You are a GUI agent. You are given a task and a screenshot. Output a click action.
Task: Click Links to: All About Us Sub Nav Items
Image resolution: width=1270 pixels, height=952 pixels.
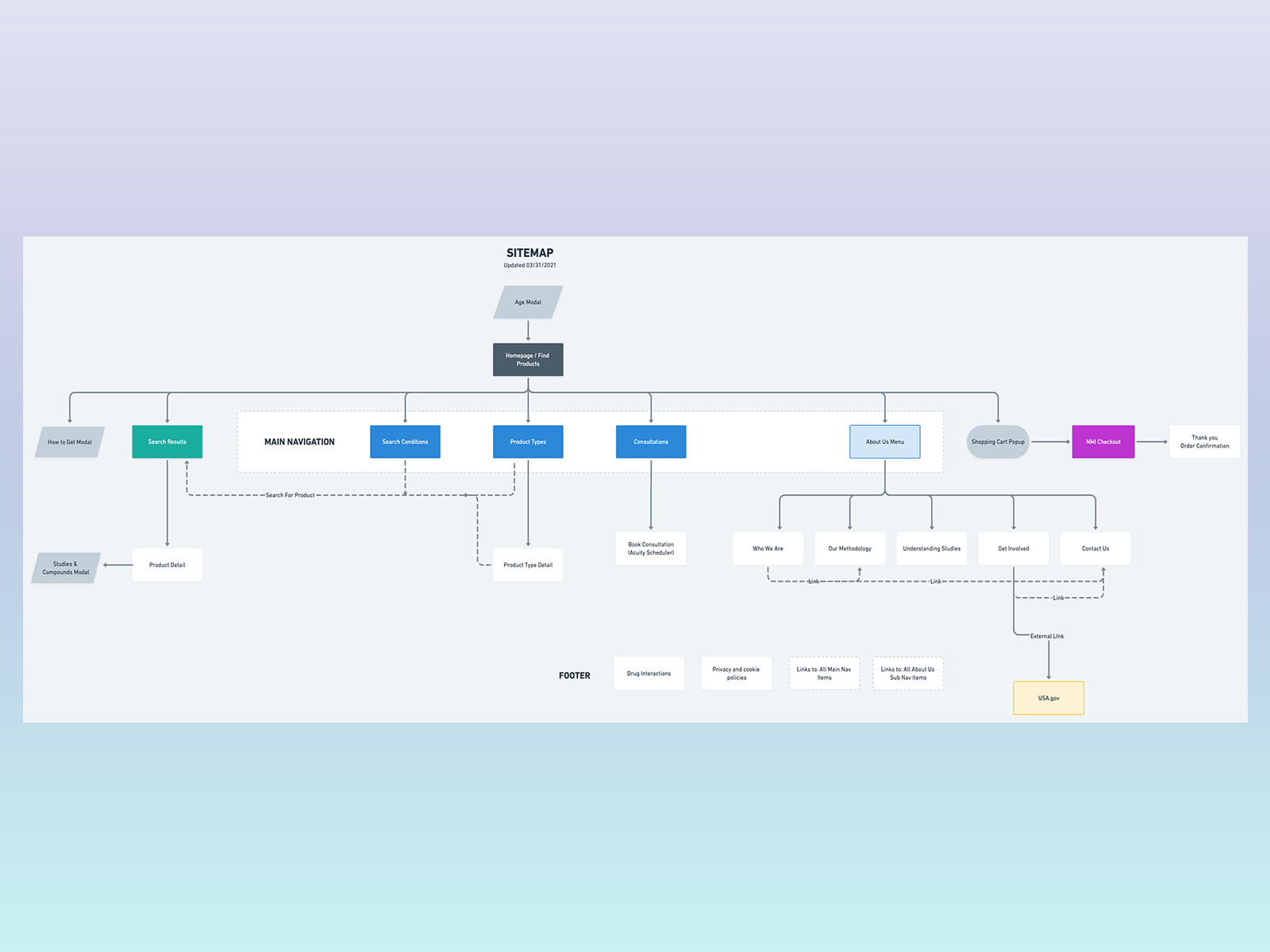908,674
